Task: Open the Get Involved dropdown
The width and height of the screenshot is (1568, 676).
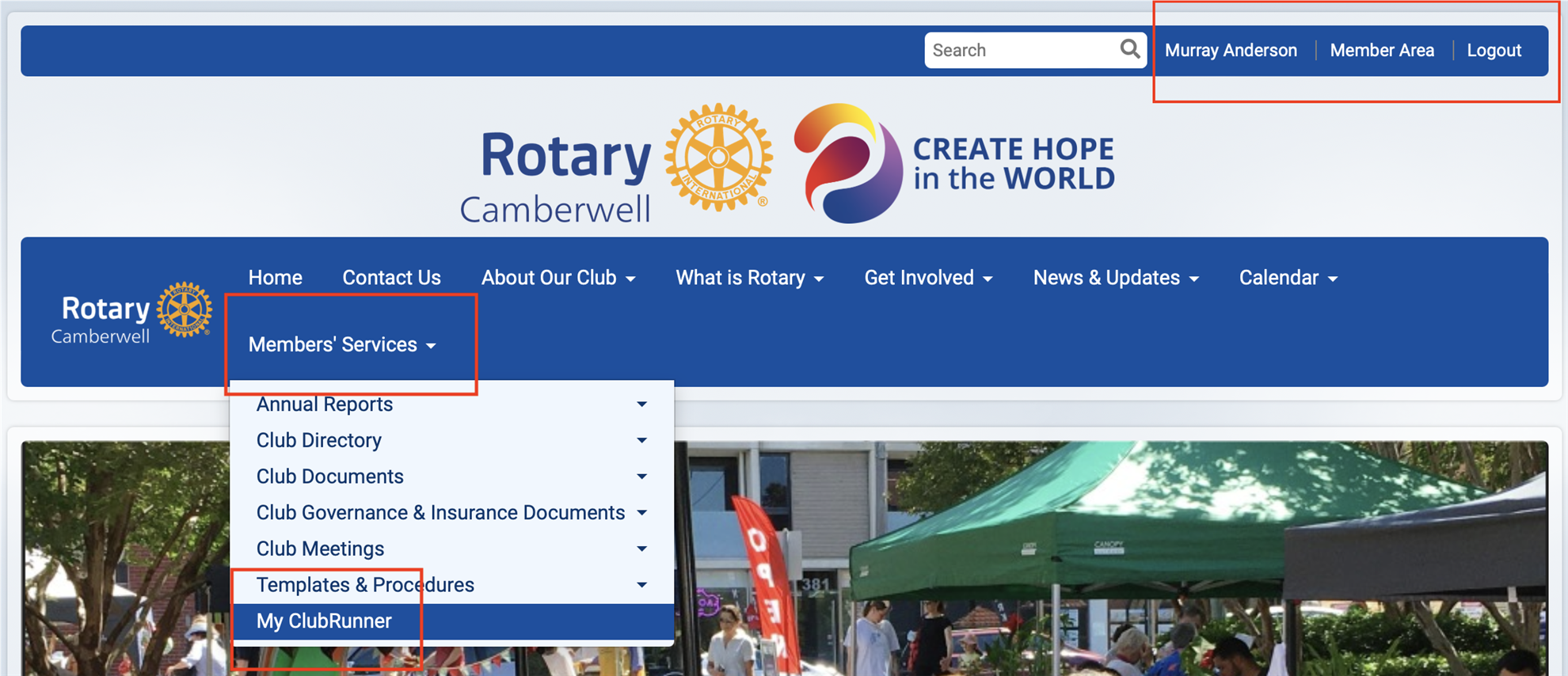Action: 928,278
